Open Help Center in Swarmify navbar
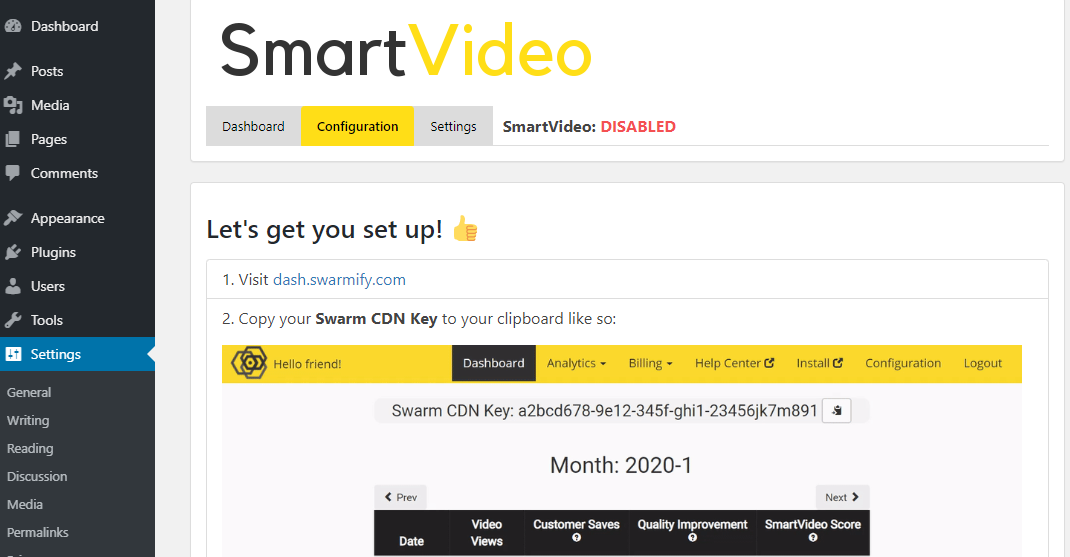This screenshot has width=1070, height=557. [734, 363]
